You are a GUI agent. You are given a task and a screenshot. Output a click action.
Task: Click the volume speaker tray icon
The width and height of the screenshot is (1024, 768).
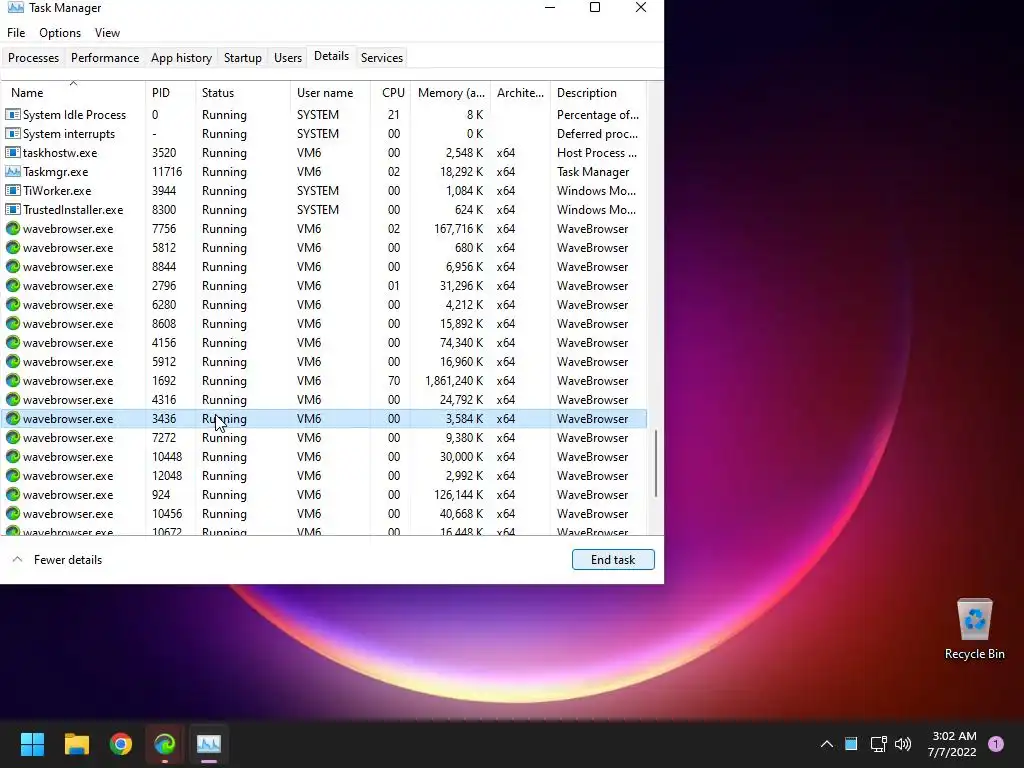(903, 744)
